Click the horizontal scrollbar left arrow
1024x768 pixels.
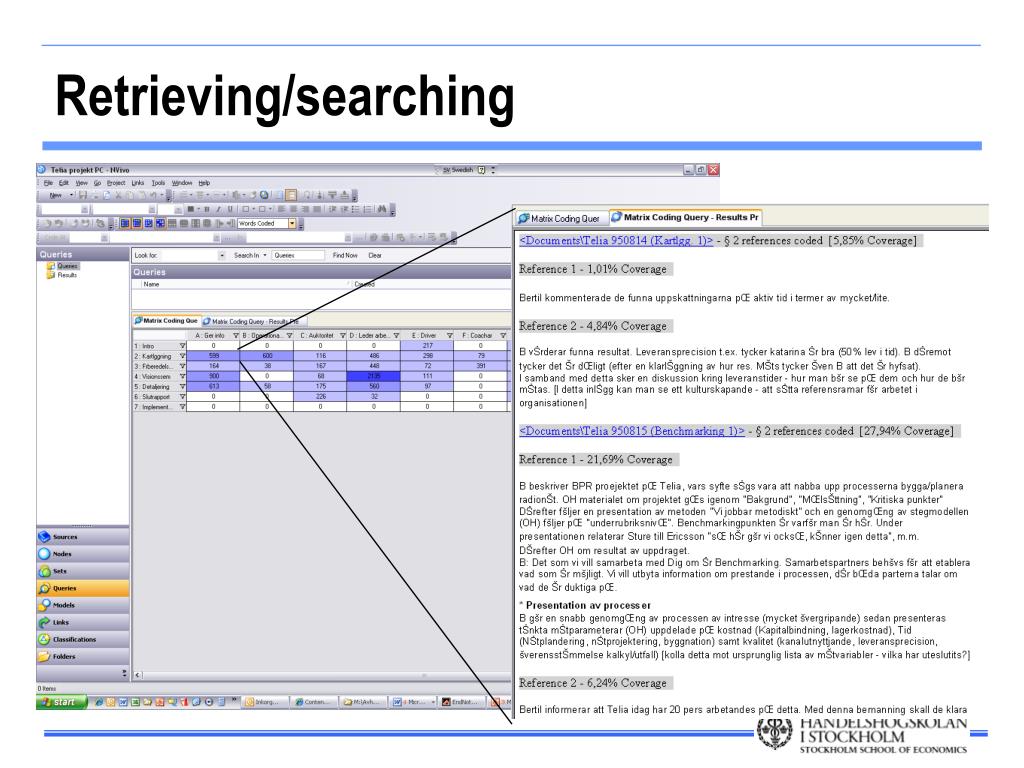point(137,675)
